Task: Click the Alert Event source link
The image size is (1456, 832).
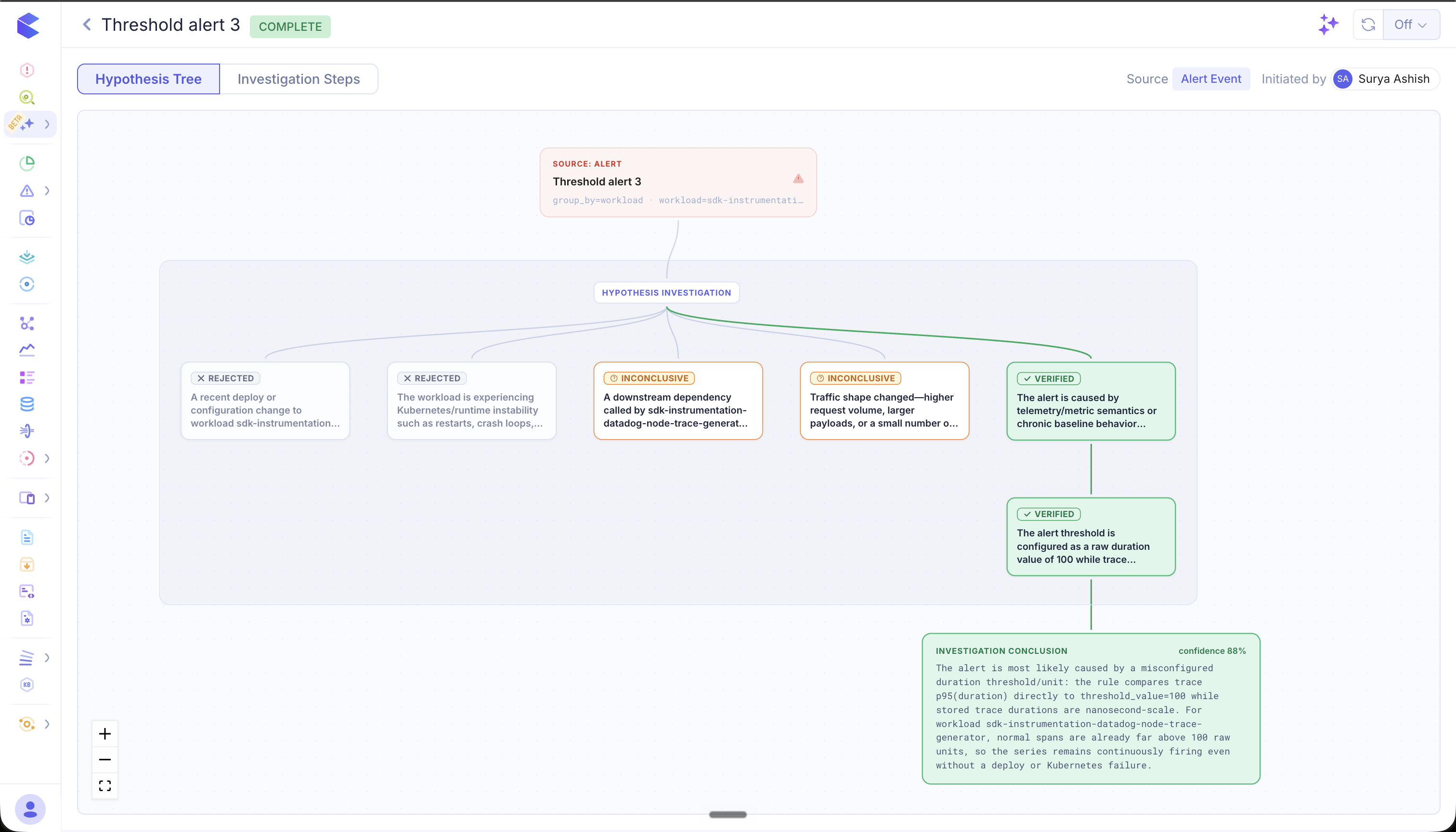Action: pos(1211,79)
